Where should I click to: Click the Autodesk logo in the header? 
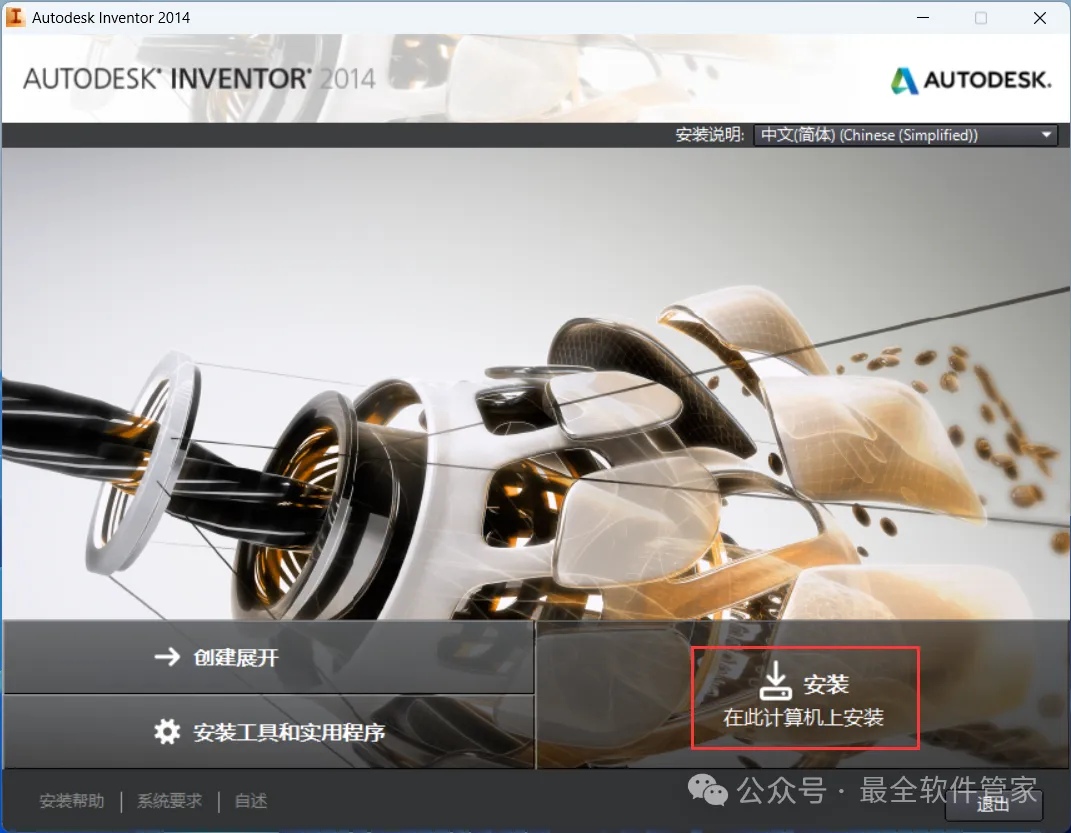click(971, 80)
